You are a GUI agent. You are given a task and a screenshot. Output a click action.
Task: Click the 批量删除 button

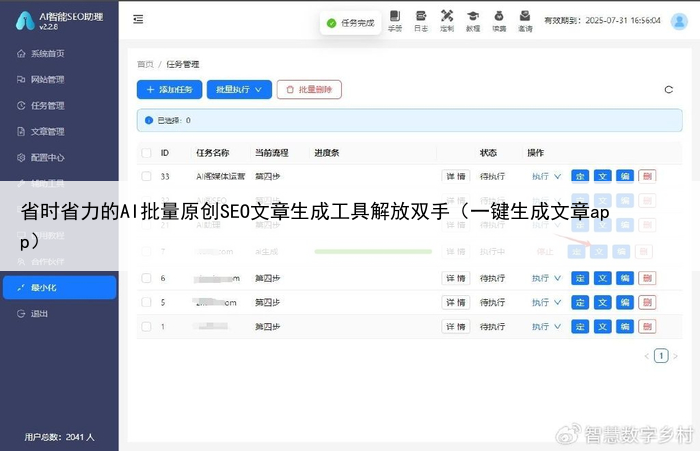(x=309, y=90)
